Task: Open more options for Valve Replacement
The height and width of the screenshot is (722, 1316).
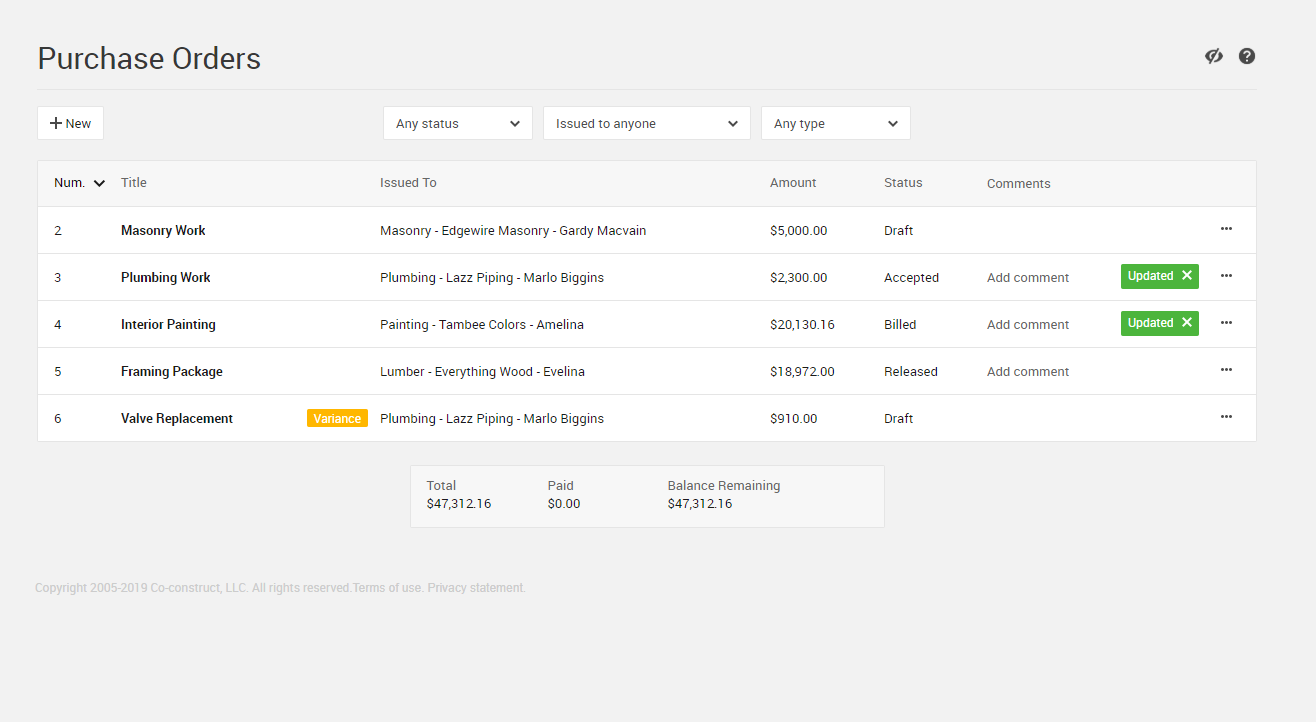Action: pos(1226,417)
